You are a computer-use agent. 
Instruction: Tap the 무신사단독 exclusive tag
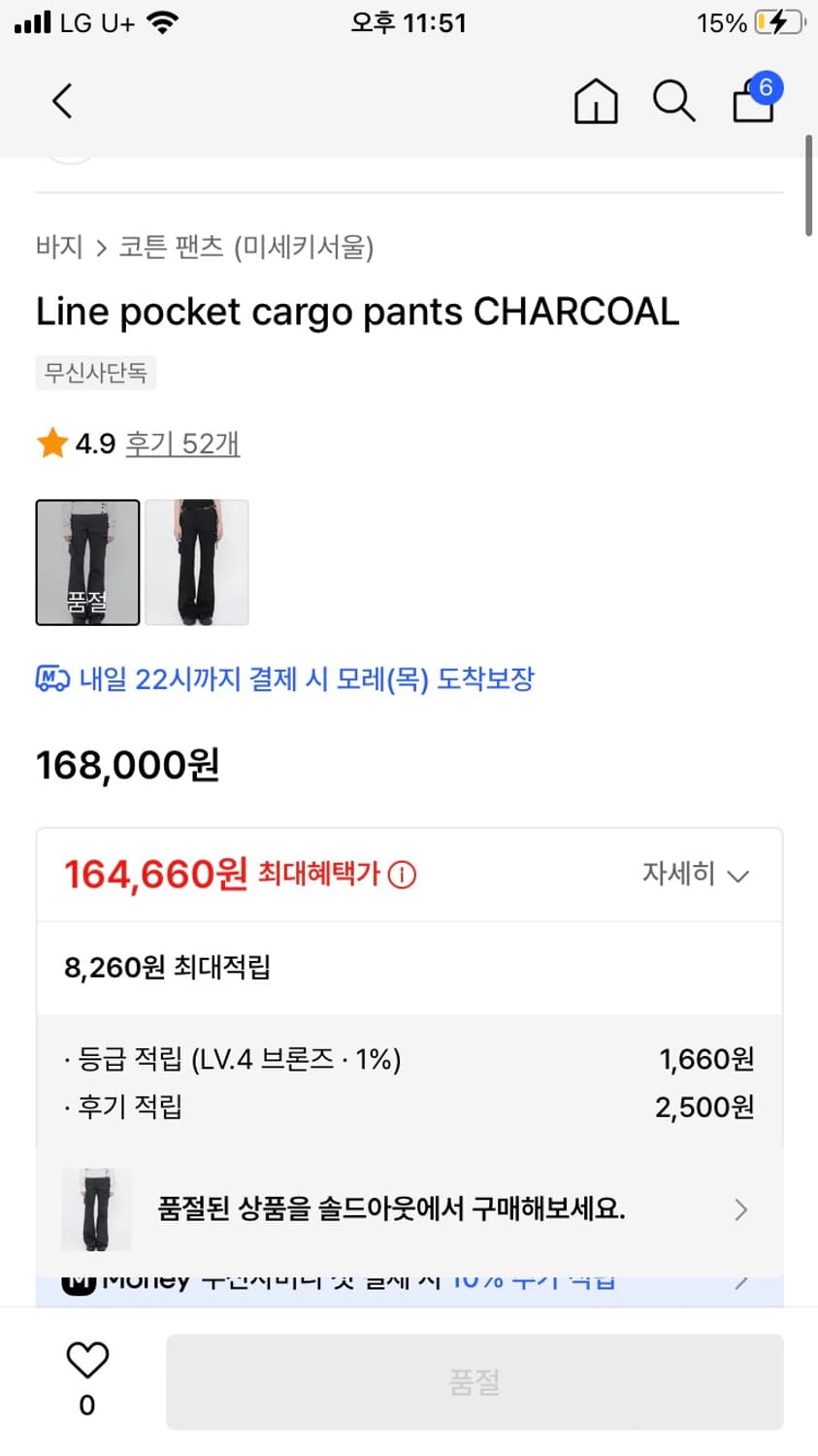(x=96, y=373)
